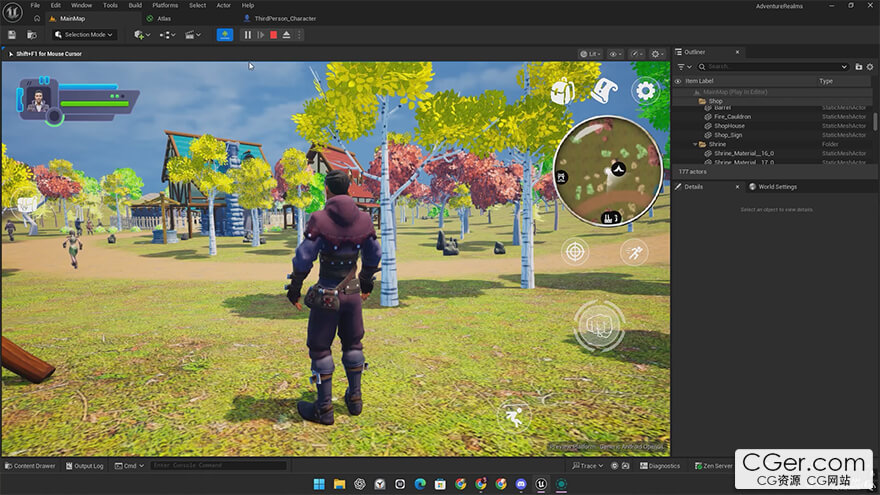
Task: Collapse the Shrine folder in Outliner
Action: tap(695, 144)
